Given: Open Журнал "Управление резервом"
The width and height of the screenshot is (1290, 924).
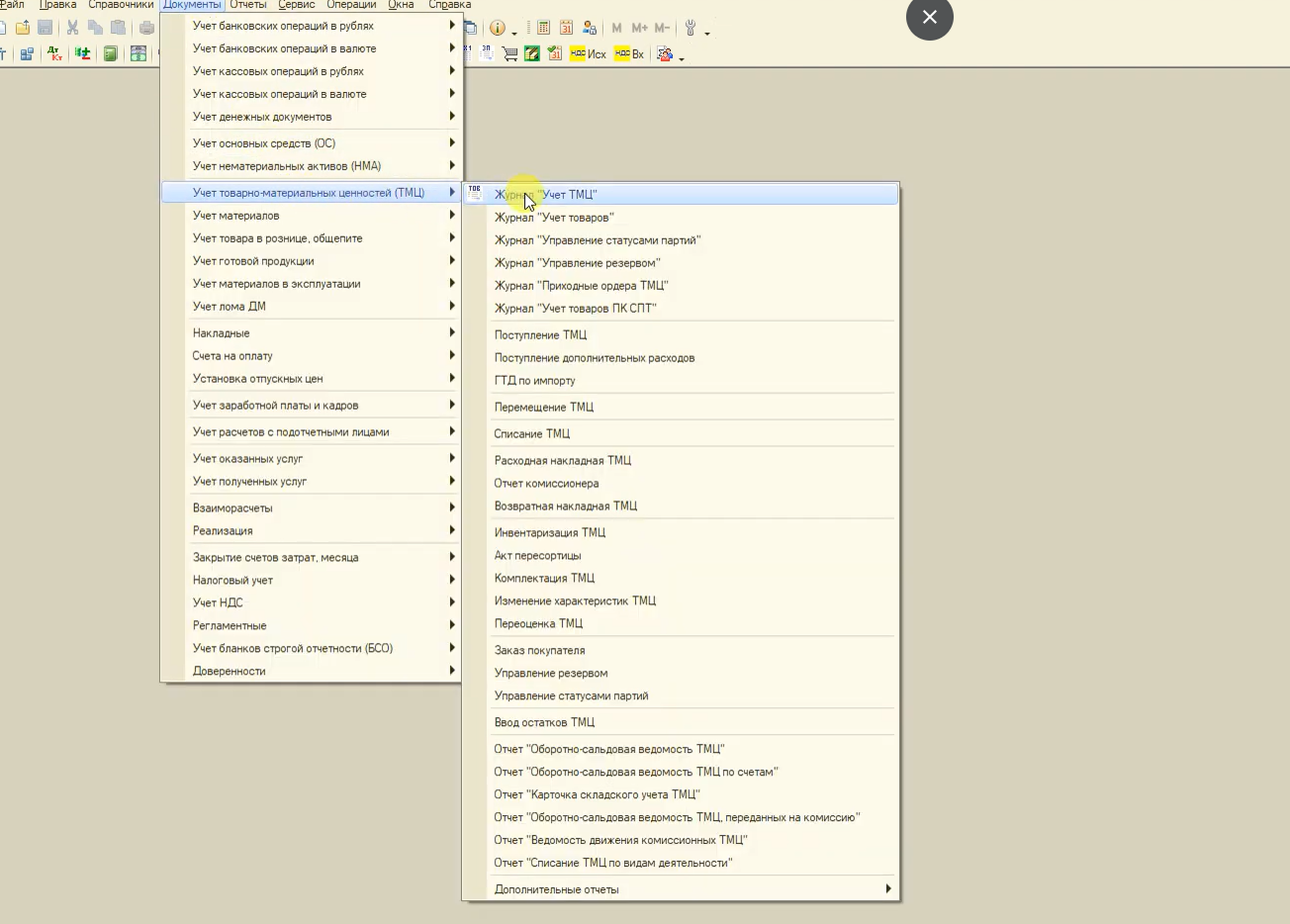Looking at the screenshot, I should (x=681, y=263).
